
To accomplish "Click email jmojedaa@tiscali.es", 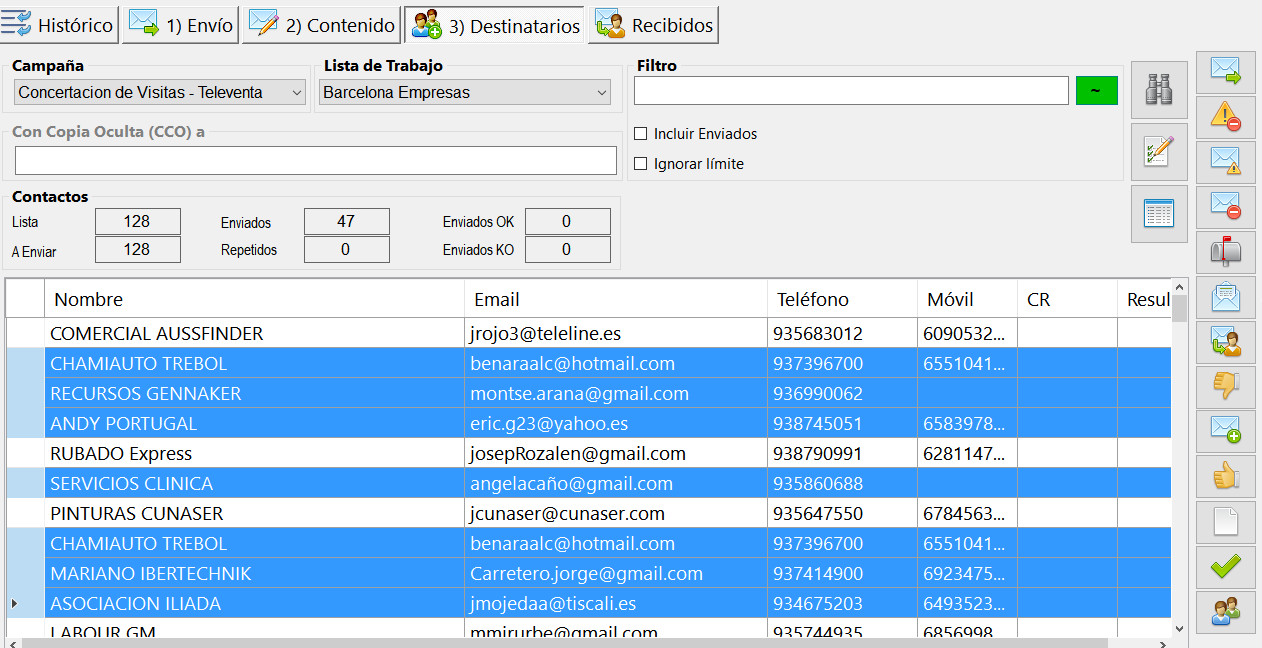I will tap(554, 603).
